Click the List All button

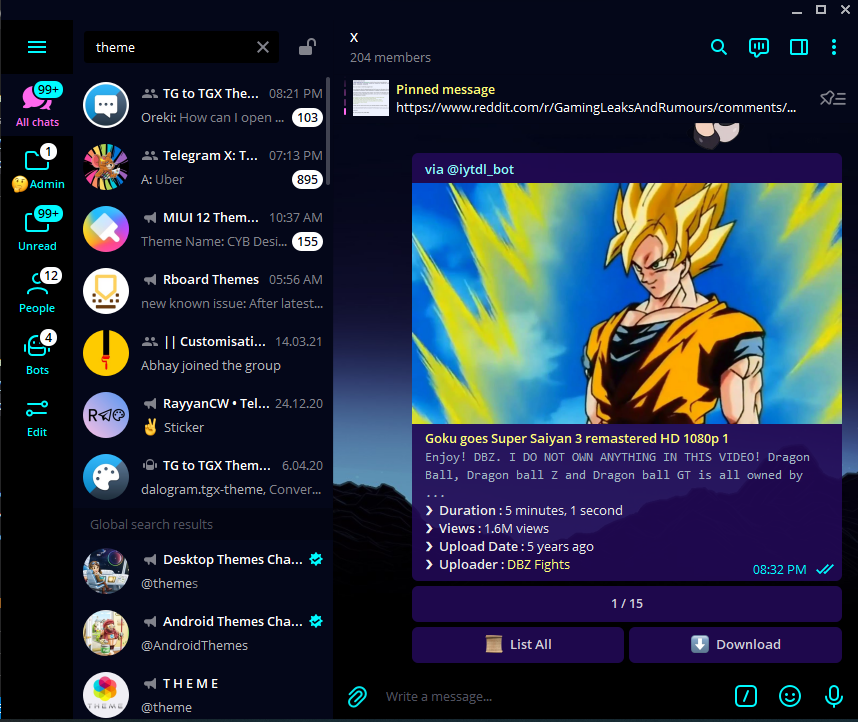pyautogui.click(x=518, y=645)
